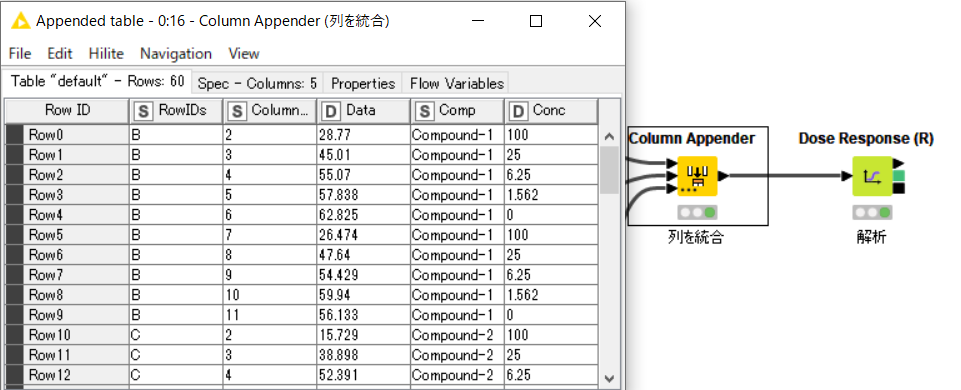Click the black square port on Dose Response

pos(898,188)
